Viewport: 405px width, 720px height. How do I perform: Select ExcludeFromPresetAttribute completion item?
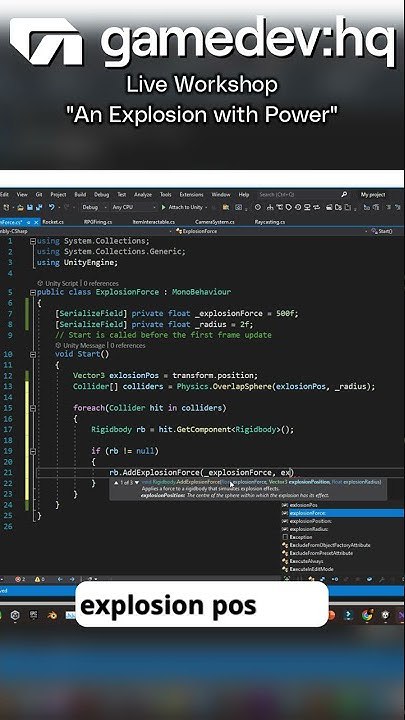pos(343,553)
